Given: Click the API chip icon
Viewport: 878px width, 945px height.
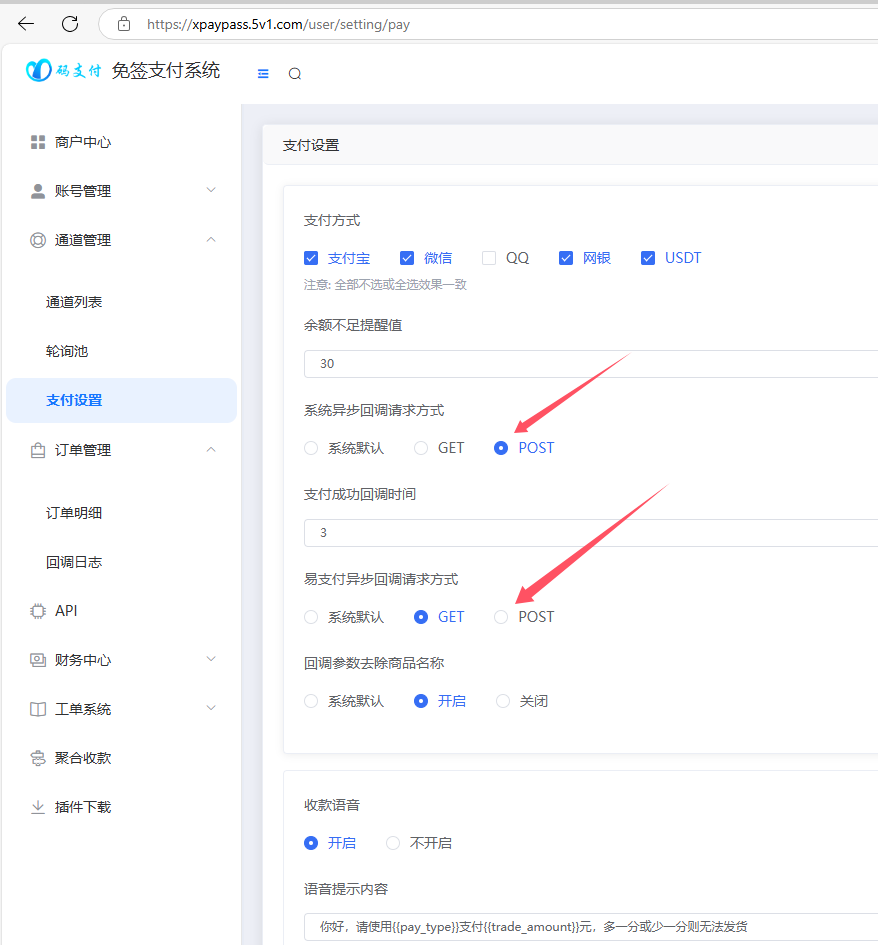Looking at the screenshot, I should (x=38, y=611).
